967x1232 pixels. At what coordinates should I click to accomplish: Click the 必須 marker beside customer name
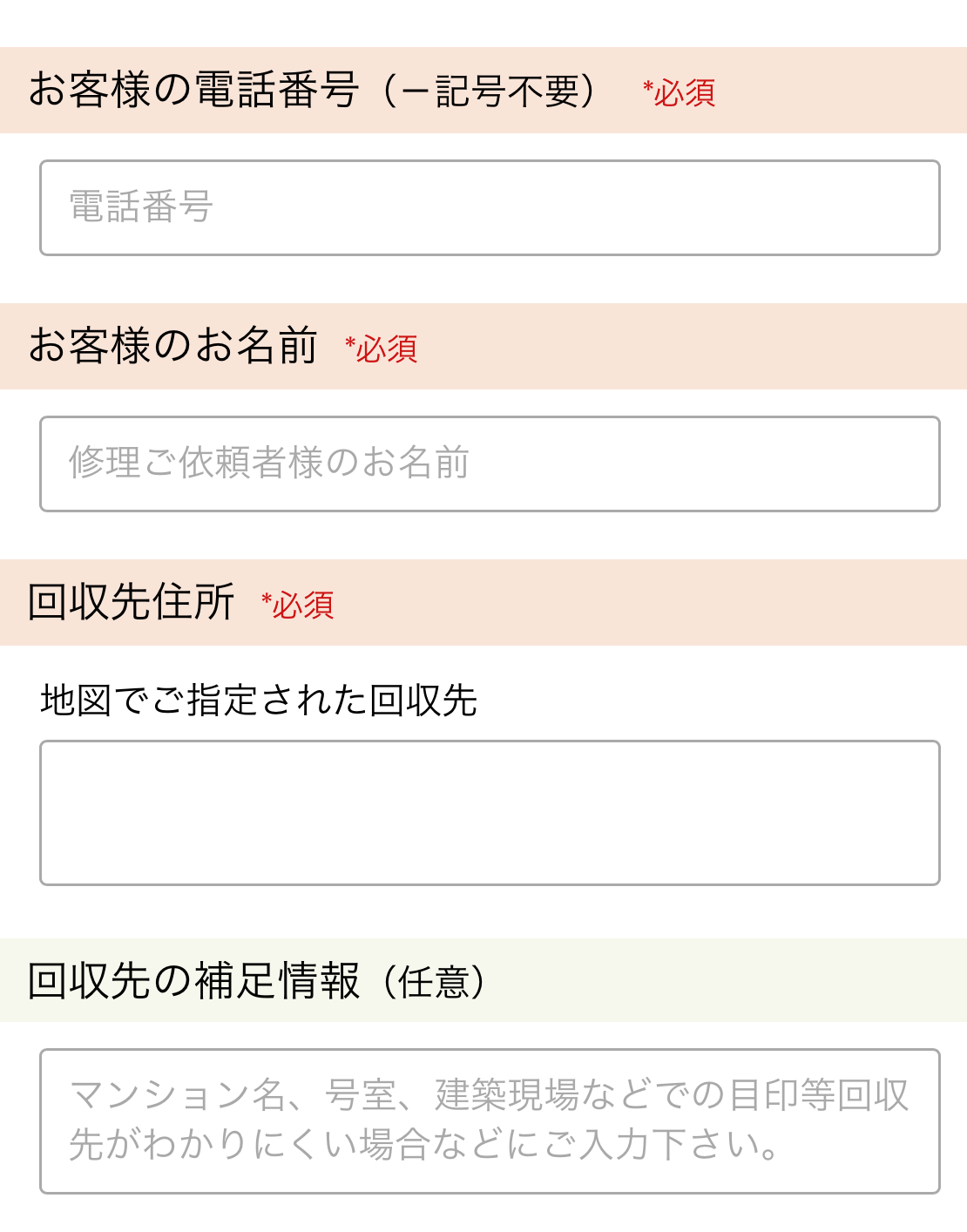pyautogui.click(x=382, y=349)
